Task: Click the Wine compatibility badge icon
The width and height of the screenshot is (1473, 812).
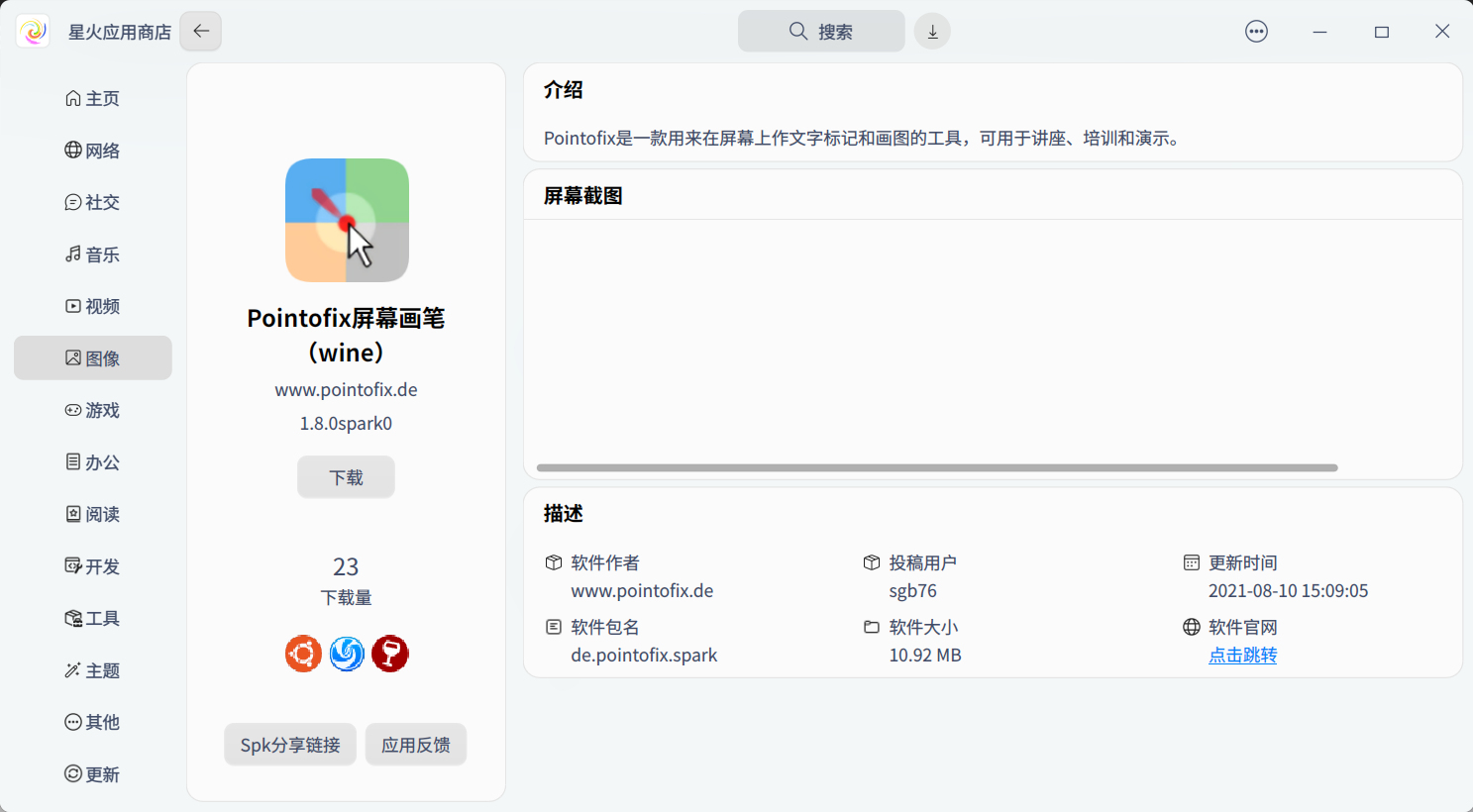Action: click(x=389, y=654)
